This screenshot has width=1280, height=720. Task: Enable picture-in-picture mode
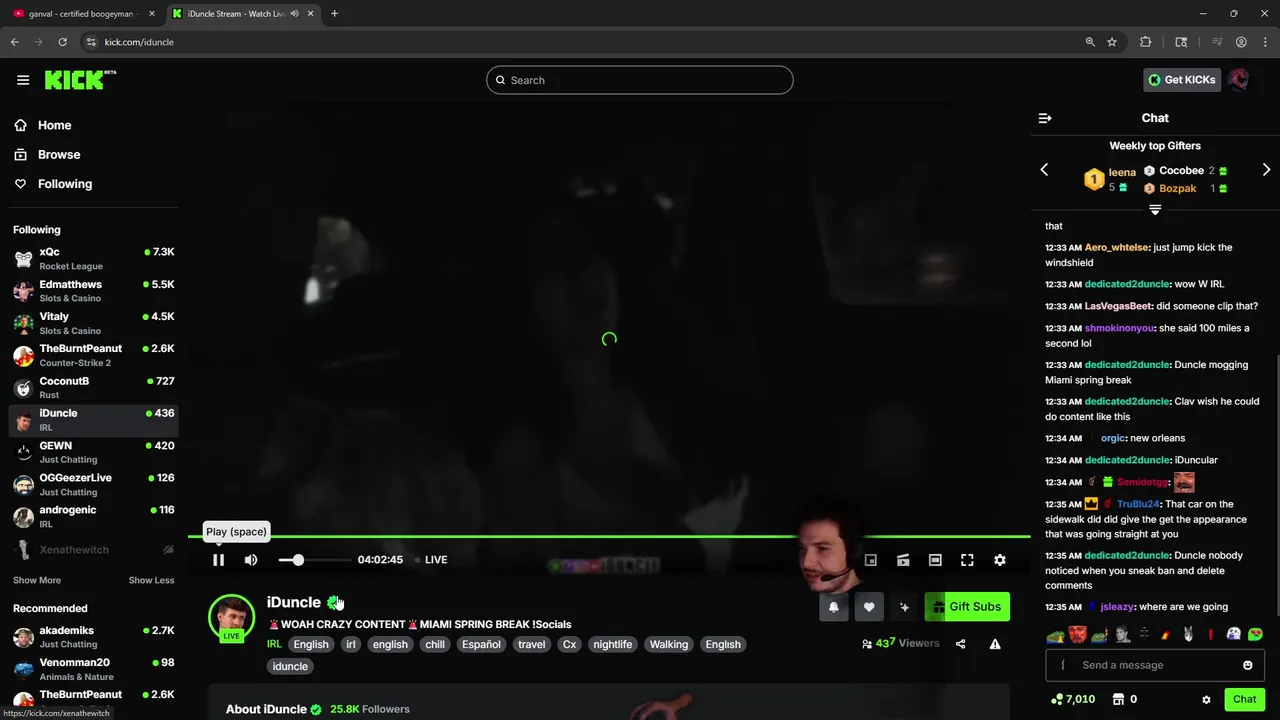871,560
